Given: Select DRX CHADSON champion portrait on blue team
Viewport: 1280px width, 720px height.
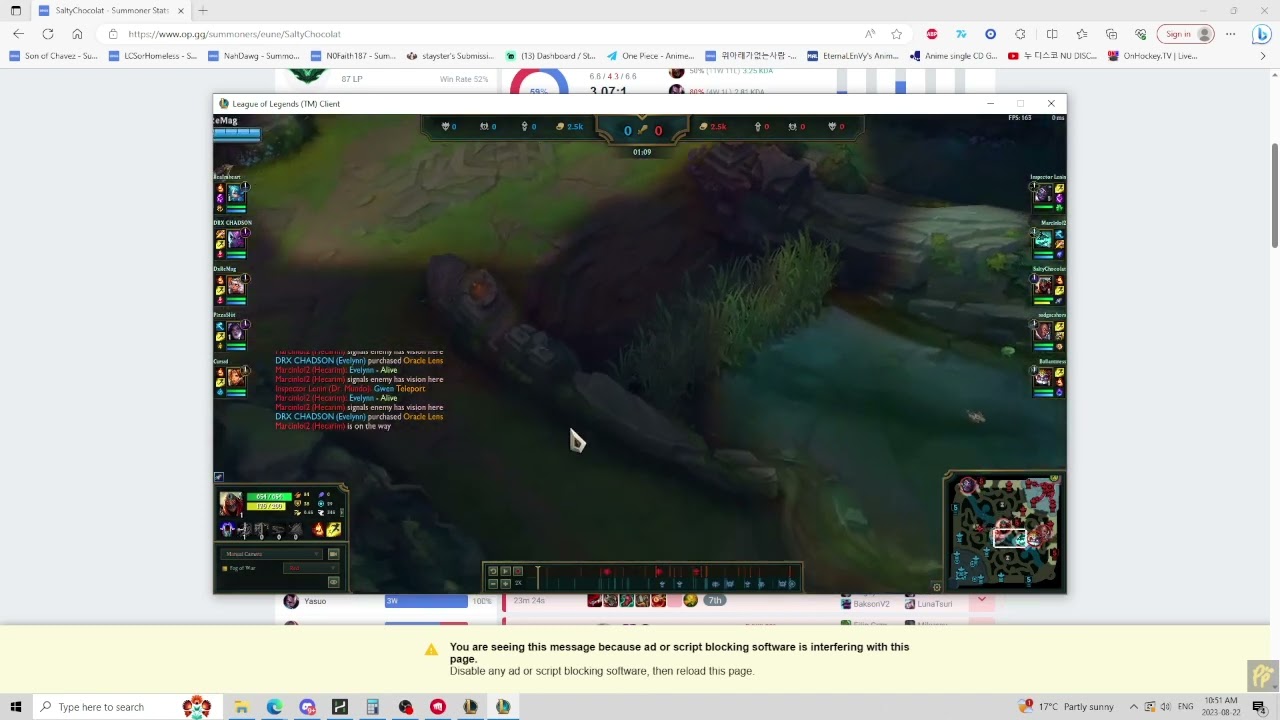Looking at the screenshot, I should click(236, 240).
